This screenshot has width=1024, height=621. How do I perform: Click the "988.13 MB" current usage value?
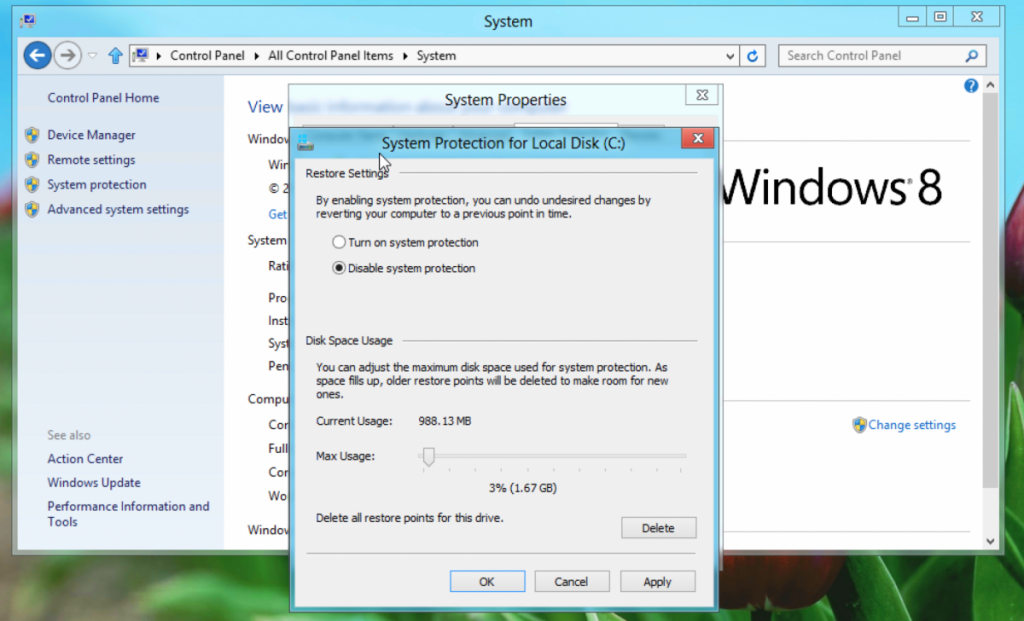(445, 421)
